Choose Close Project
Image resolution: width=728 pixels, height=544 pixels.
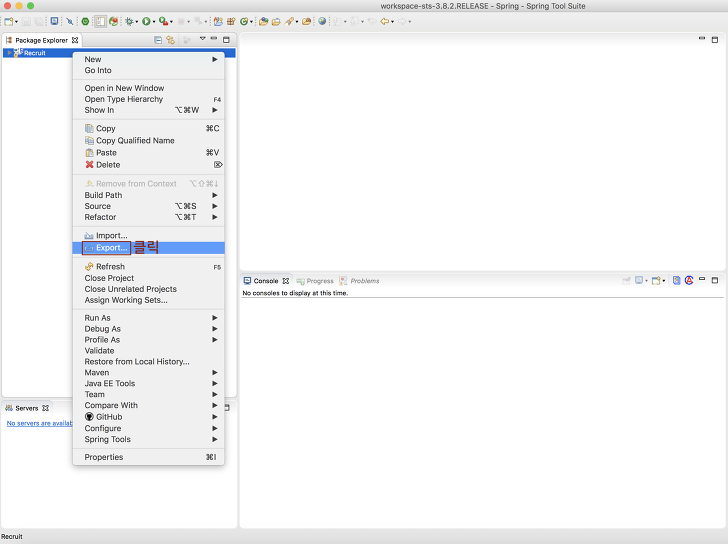point(149,278)
